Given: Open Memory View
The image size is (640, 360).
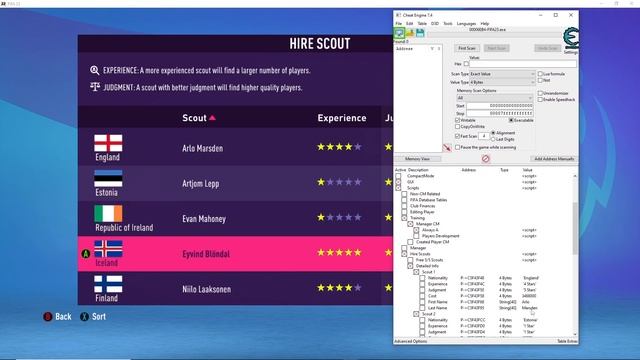Looking at the screenshot, I should [417, 159].
